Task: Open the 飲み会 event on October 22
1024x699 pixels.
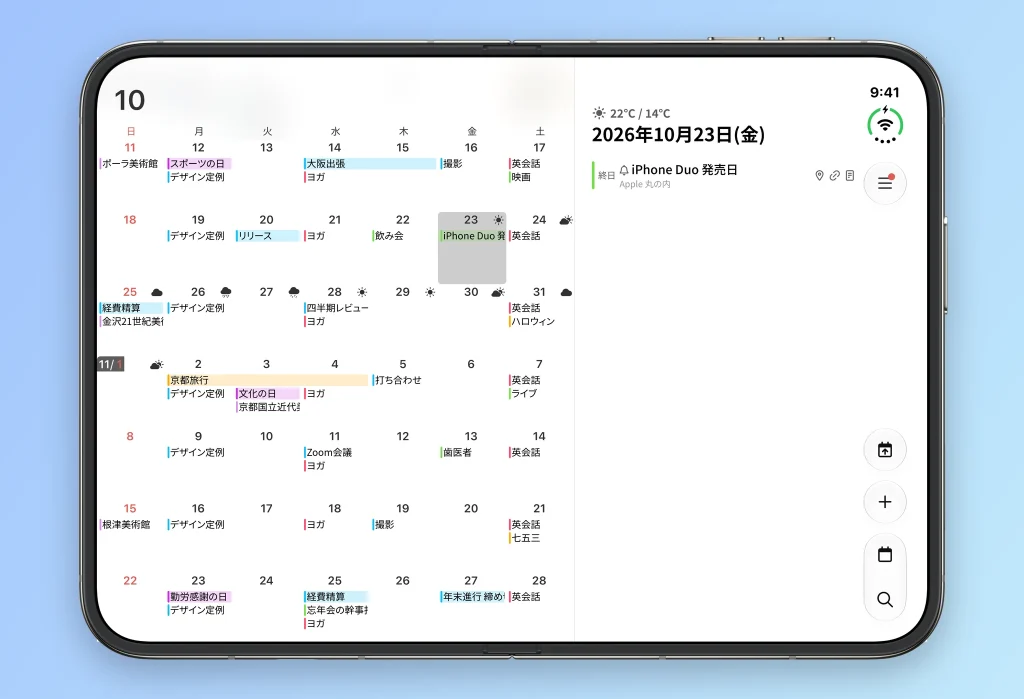Action: click(389, 236)
